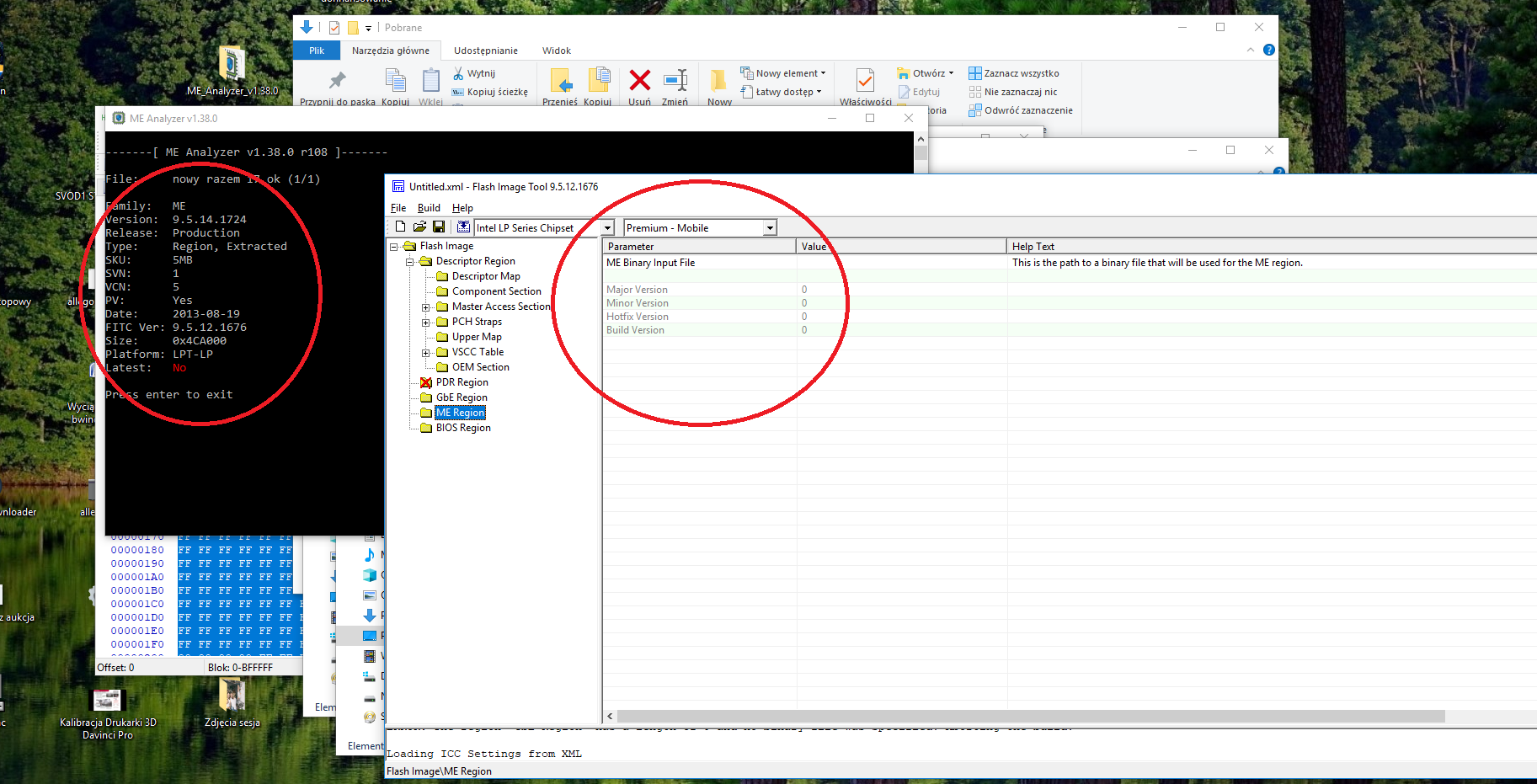Click the ME Analyzer console scrollbar up arrow
Viewport: 1537px width, 784px height.
[921, 139]
